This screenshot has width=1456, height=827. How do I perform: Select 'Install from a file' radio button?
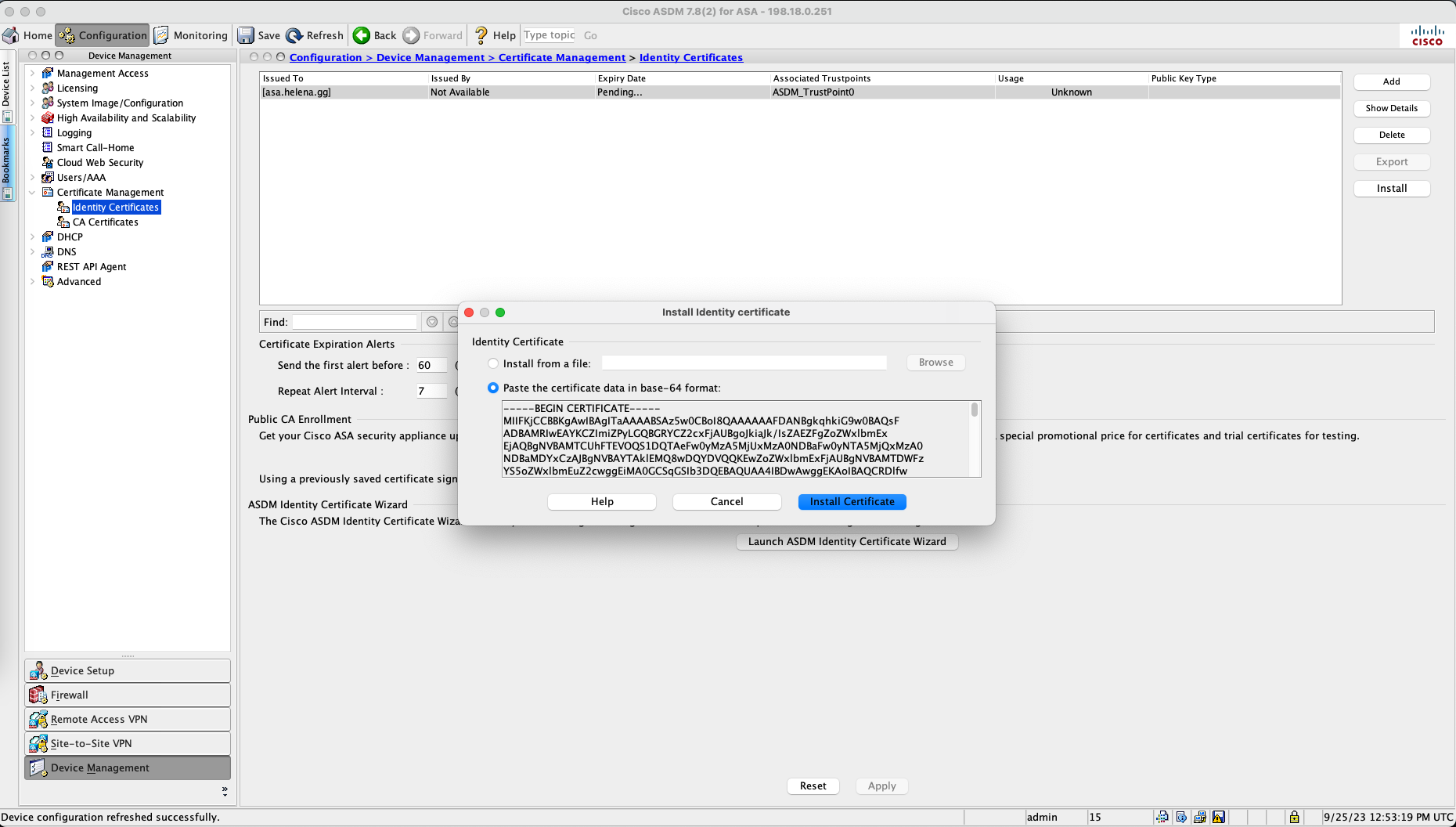pyautogui.click(x=493, y=363)
